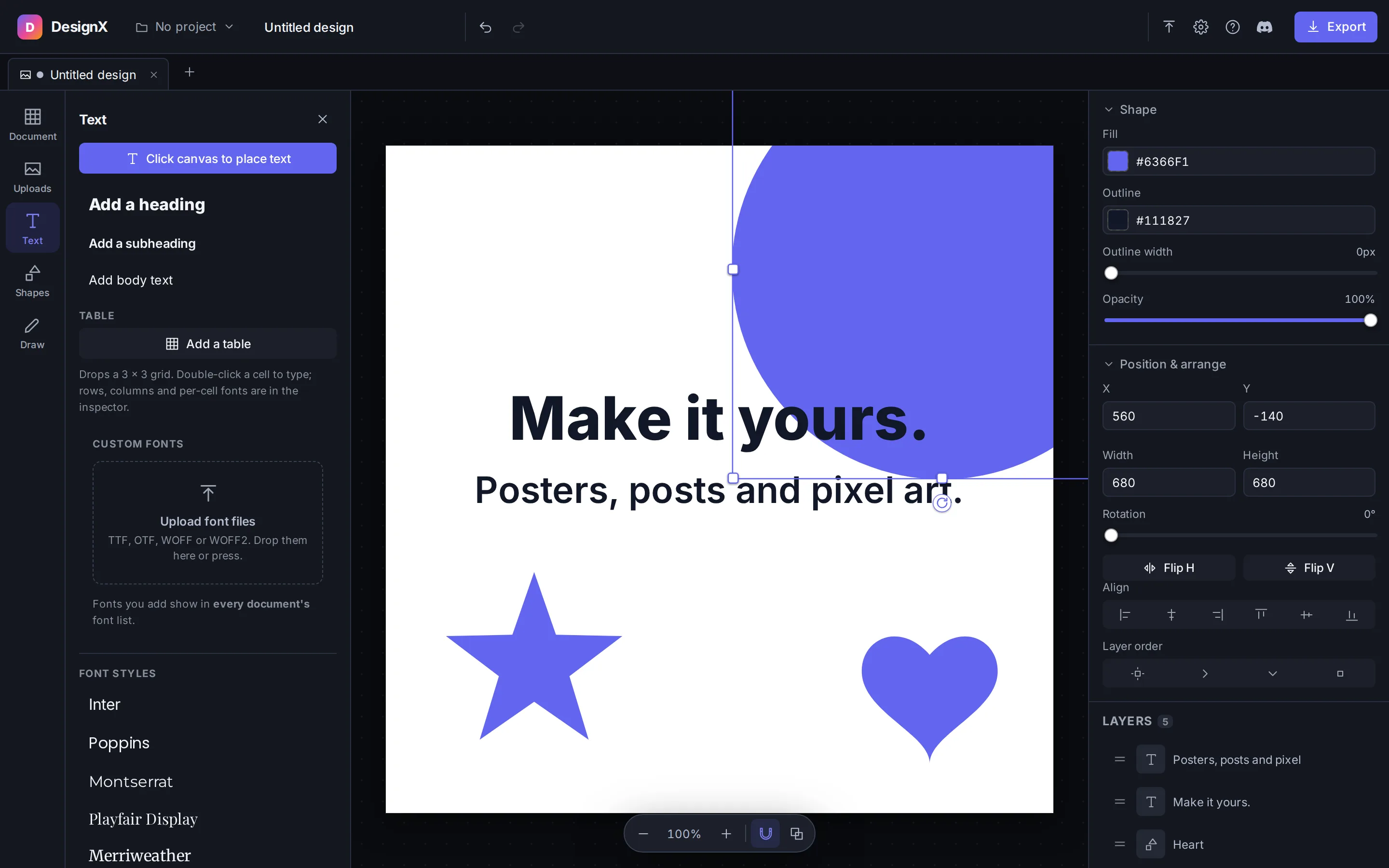Select the Text tool in sidebar

[x=33, y=228]
